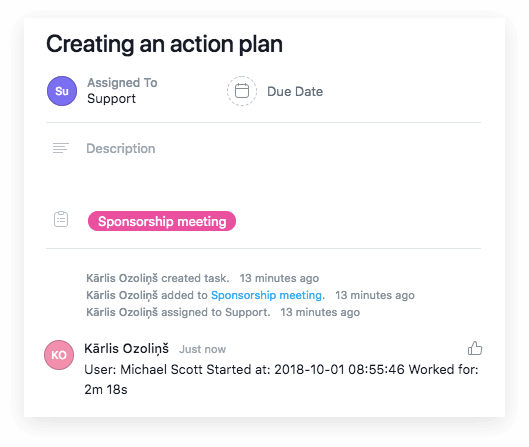Like the comment with thumbs-up icon
Viewport: 529px width, 447px height.
coord(475,348)
